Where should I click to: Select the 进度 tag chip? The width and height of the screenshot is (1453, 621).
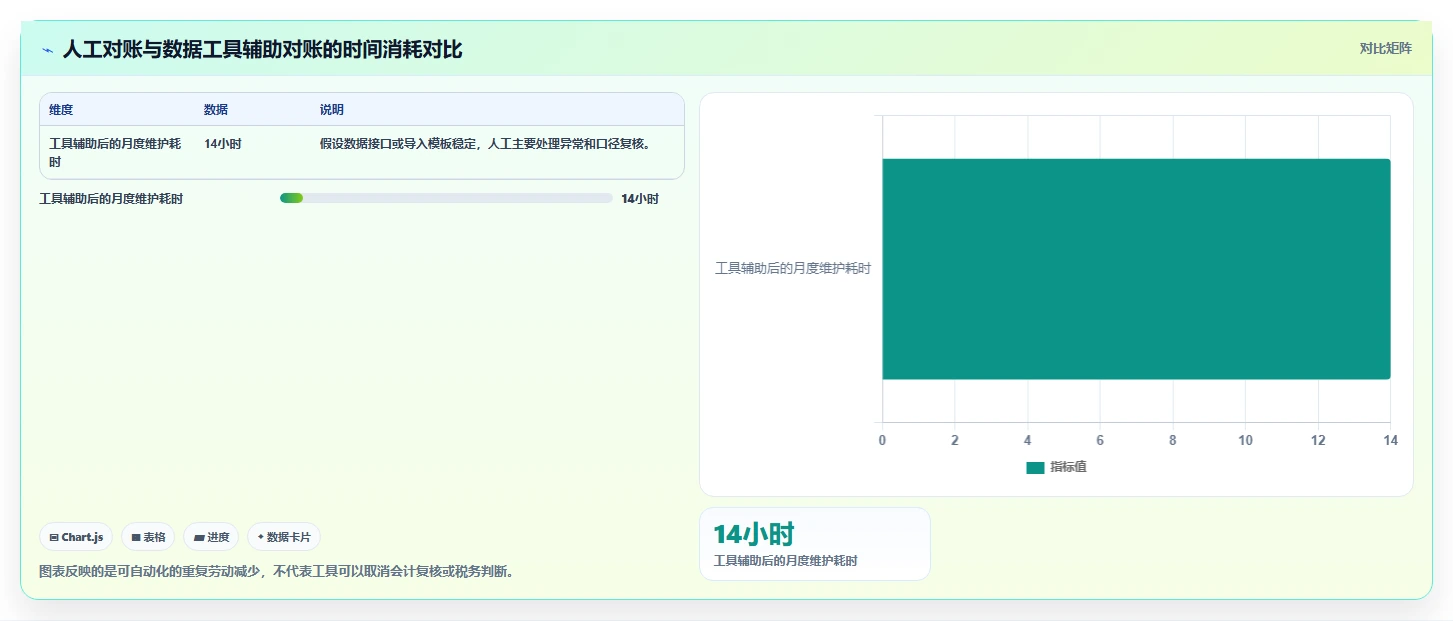[x=211, y=537]
